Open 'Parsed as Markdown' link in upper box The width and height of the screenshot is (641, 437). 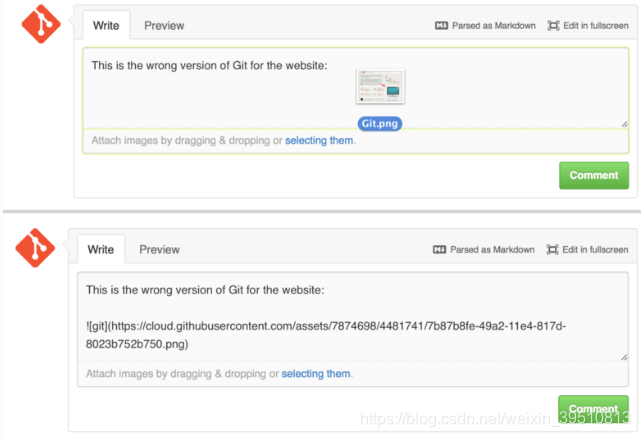click(493, 26)
